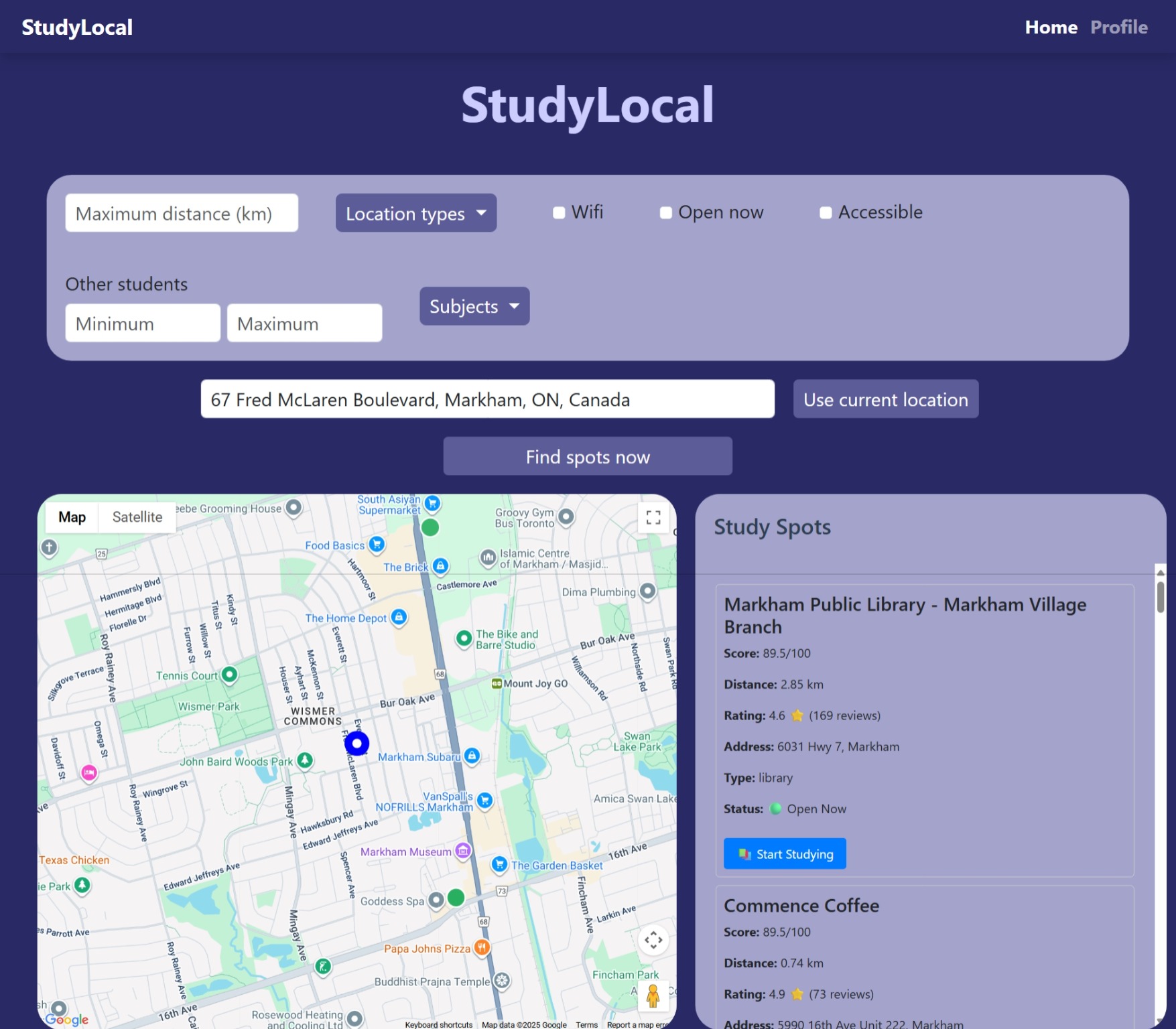This screenshot has height=1029, width=1176.
Task: Click The Home Depot map pin
Action: pyautogui.click(x=399, y=616)
